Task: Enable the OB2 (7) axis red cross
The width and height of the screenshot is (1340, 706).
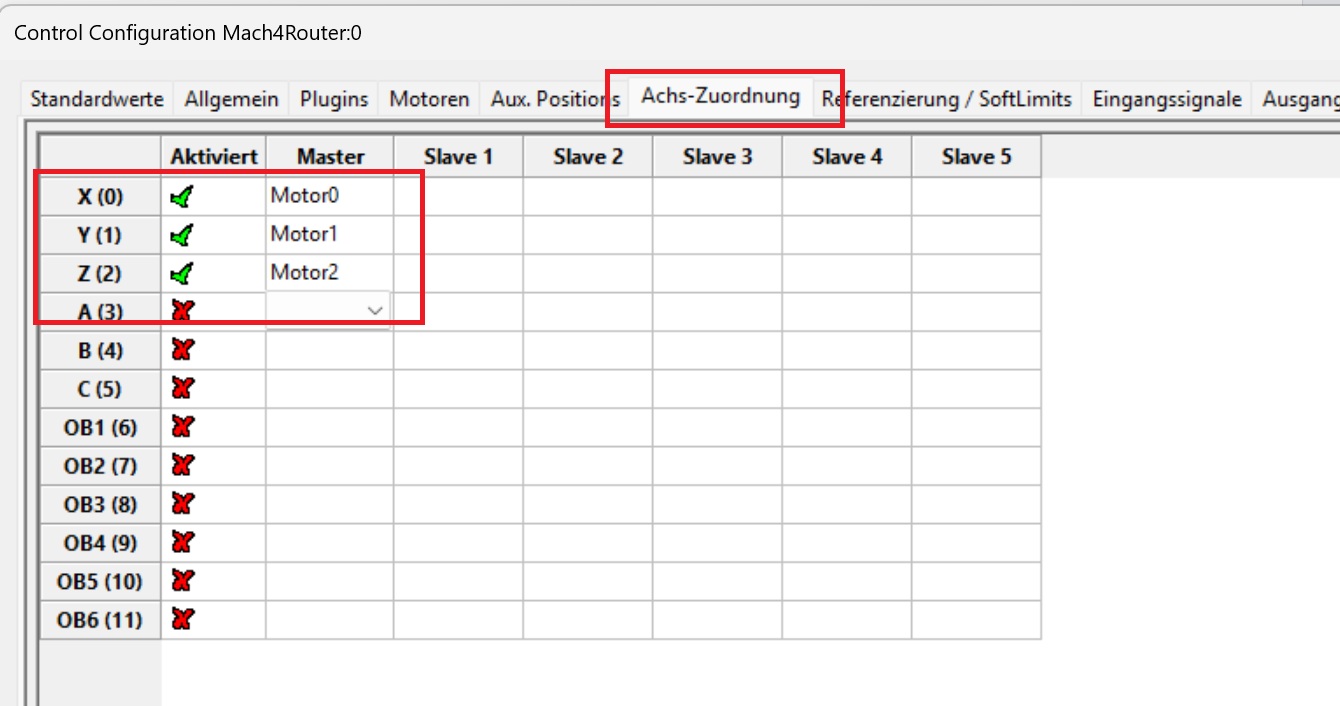Action: pos(182,465)
